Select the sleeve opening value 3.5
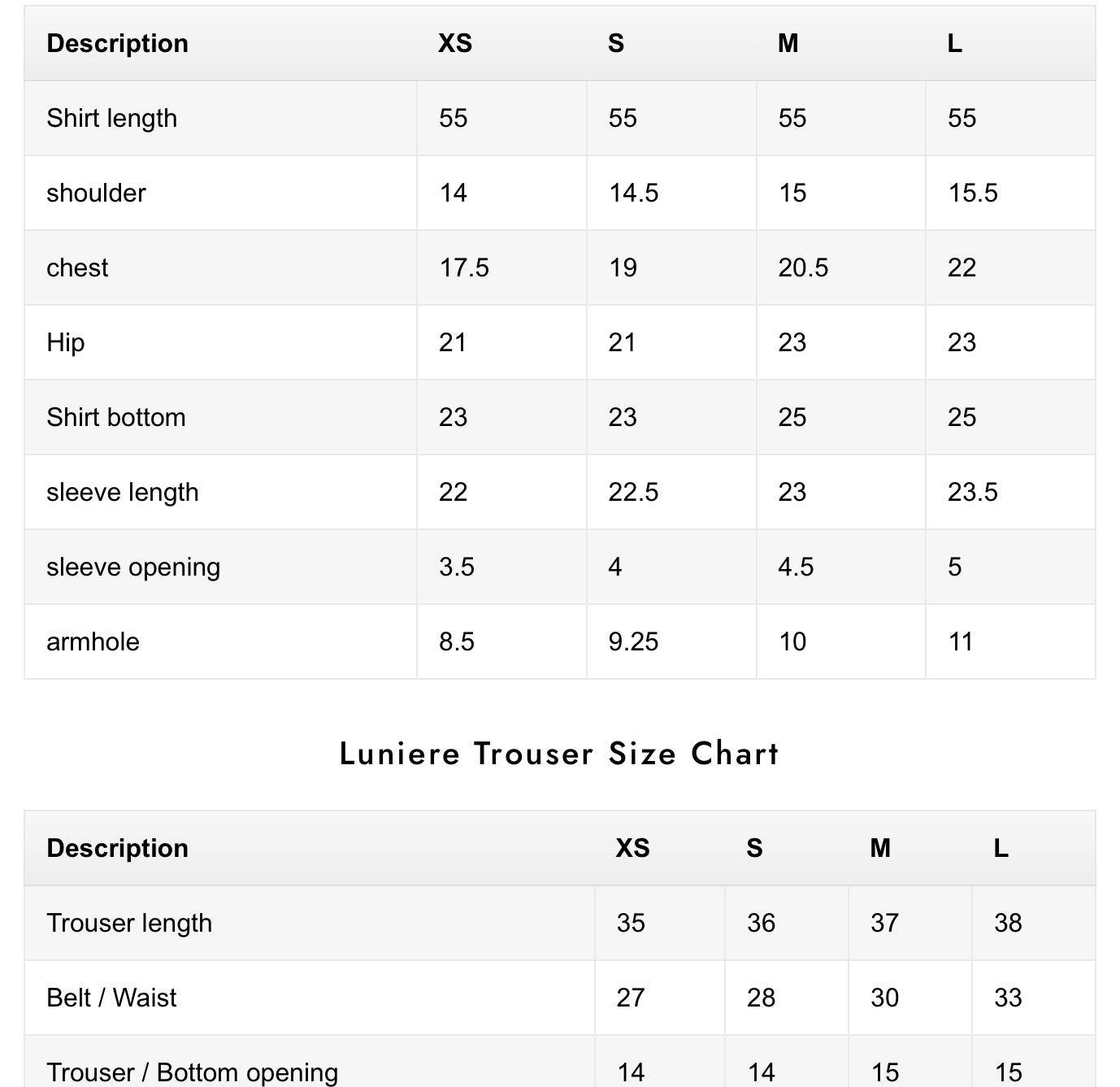The image size is (1120, 1087). click(457, 567)
